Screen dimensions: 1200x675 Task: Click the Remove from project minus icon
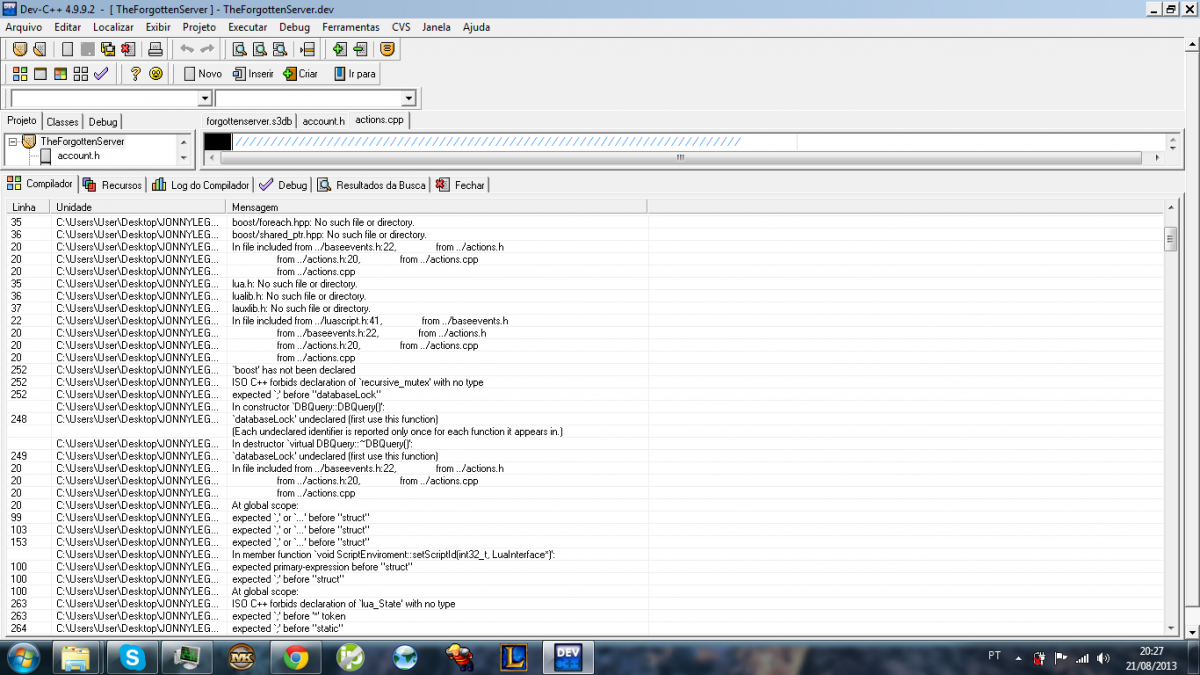pyautogui.click(x=360, y=48)
